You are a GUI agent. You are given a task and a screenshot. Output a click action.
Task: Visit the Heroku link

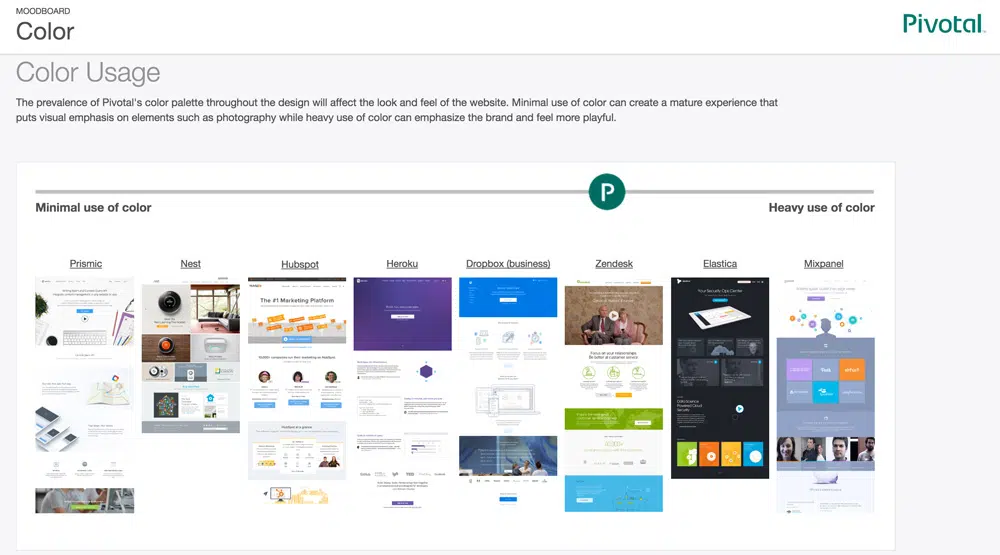coord(402,264)
